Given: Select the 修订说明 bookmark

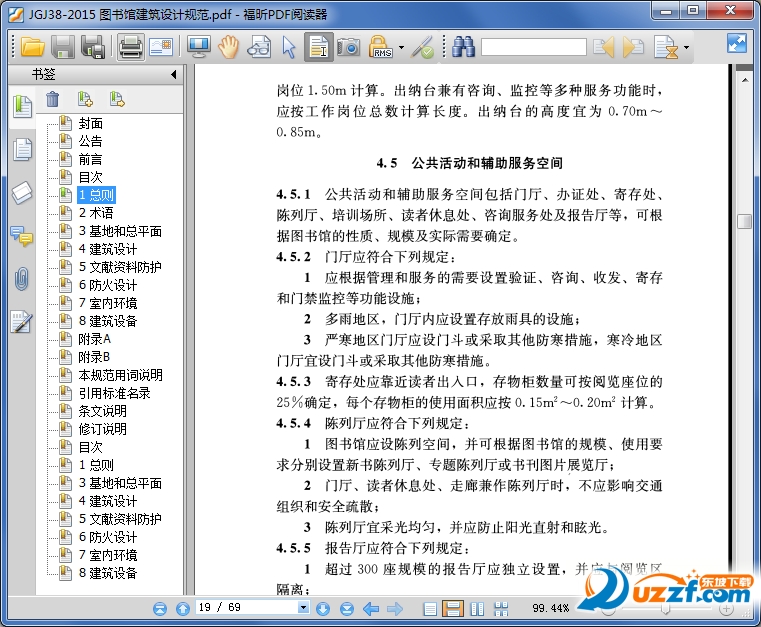Looking at the screenshot, I should pos(102,429).
